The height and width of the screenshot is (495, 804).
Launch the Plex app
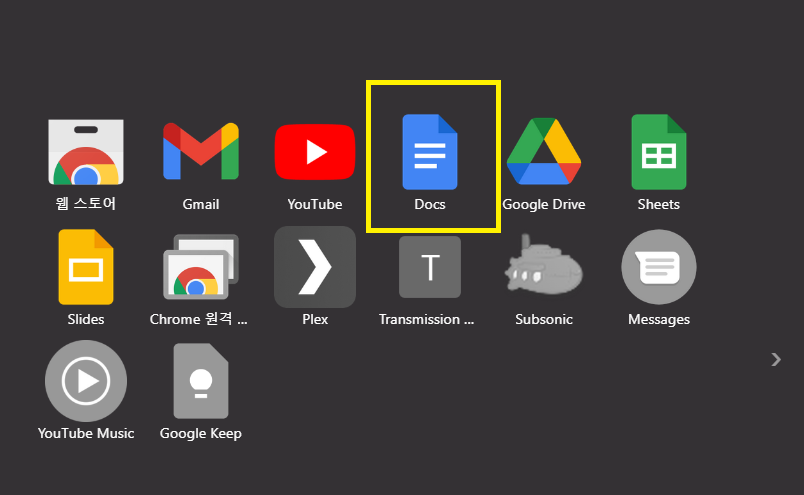click(315, 267)
